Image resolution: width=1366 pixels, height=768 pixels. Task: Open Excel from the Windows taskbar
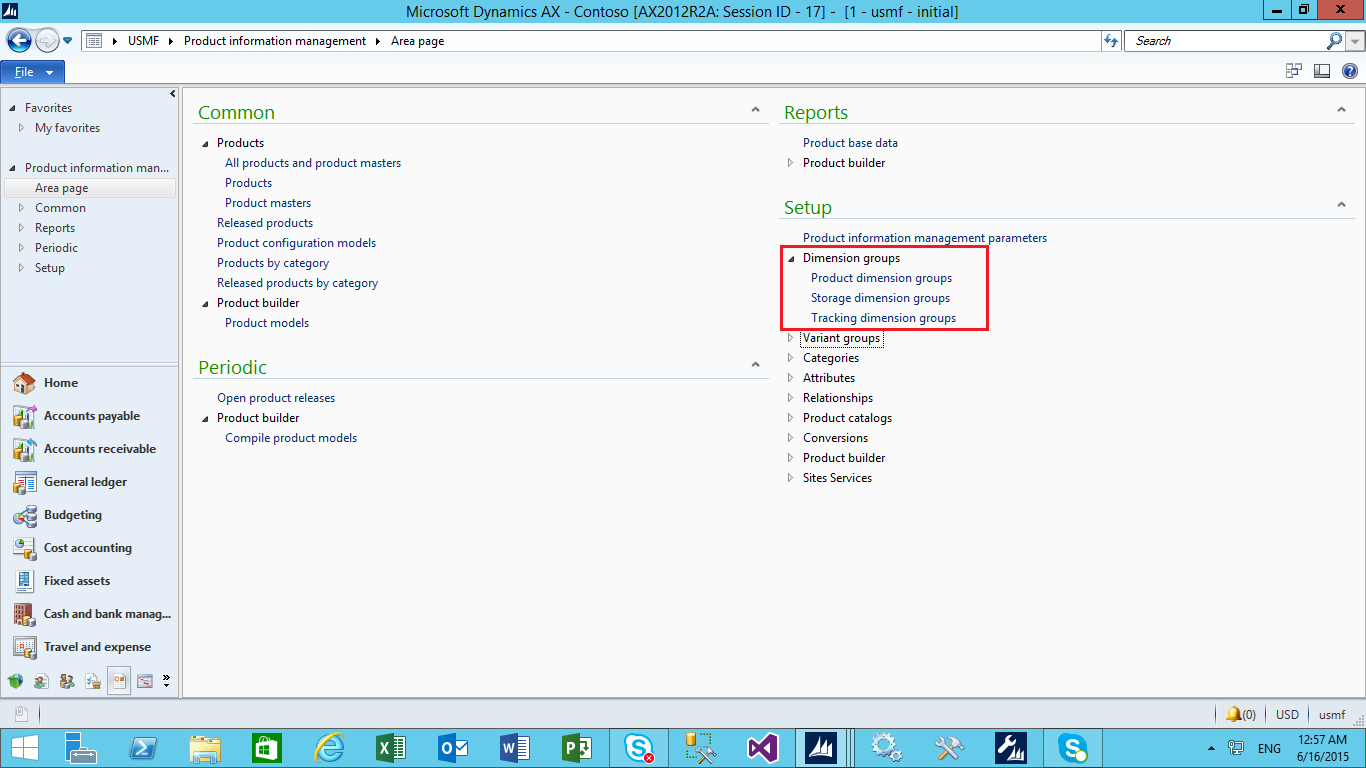click(389, 747)
